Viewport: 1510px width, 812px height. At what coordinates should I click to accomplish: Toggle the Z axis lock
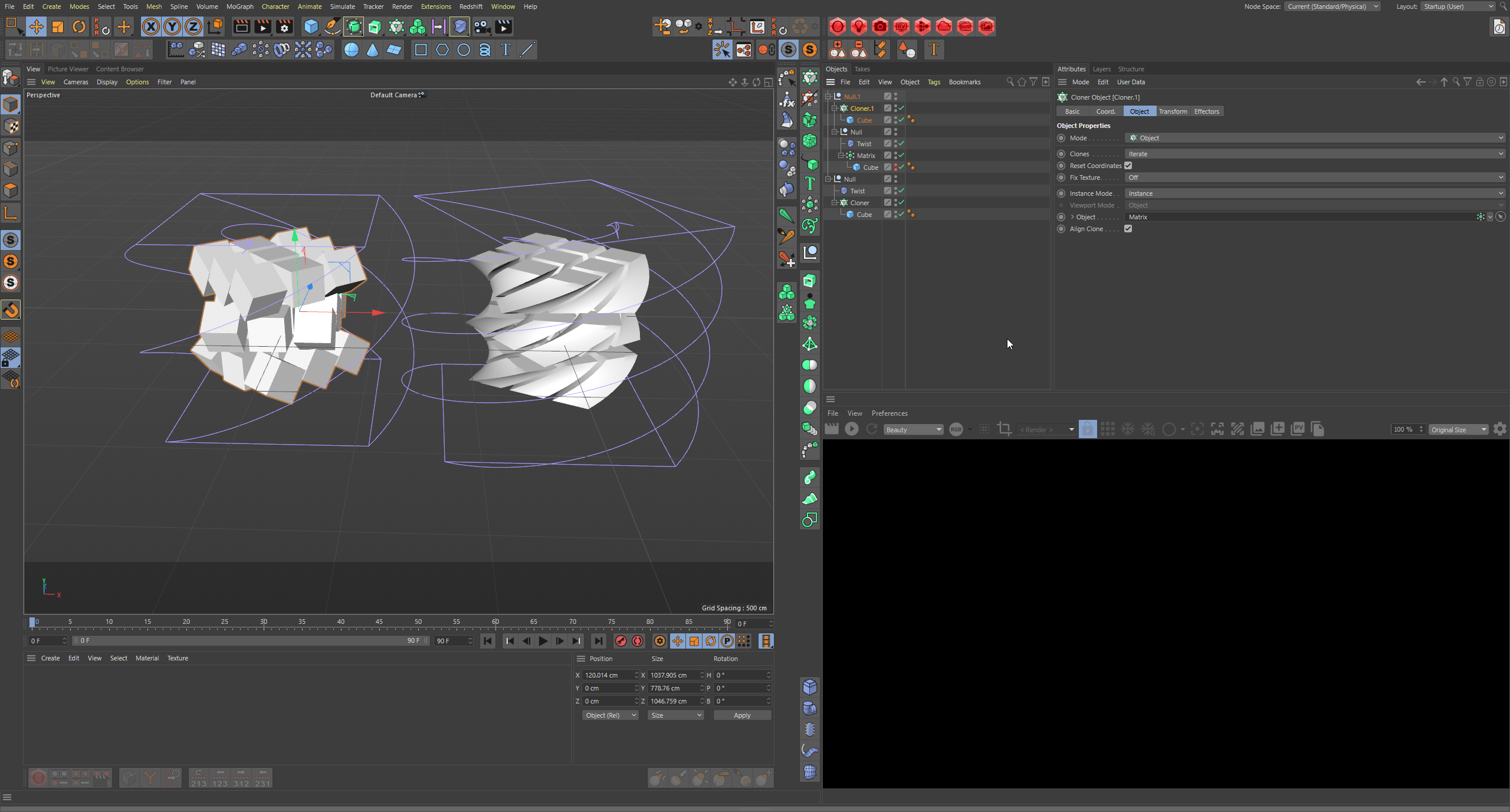[193, 27]
